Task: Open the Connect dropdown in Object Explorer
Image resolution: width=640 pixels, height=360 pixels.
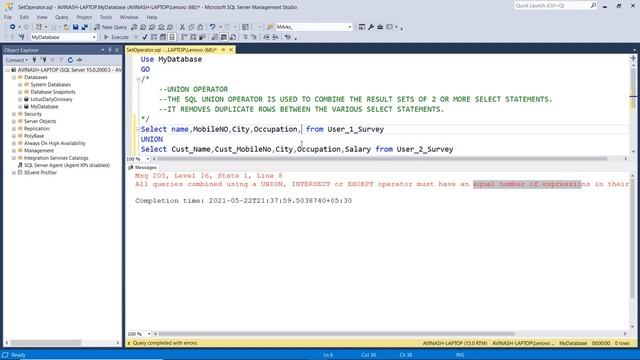Action: (17, 60)
